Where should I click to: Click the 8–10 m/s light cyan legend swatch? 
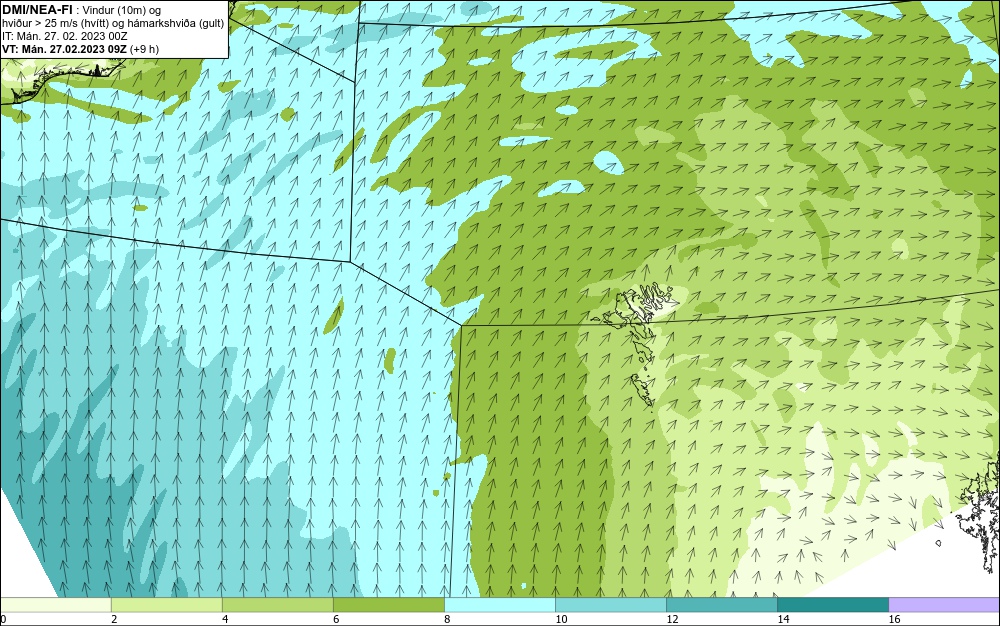(x=499, y=604)
